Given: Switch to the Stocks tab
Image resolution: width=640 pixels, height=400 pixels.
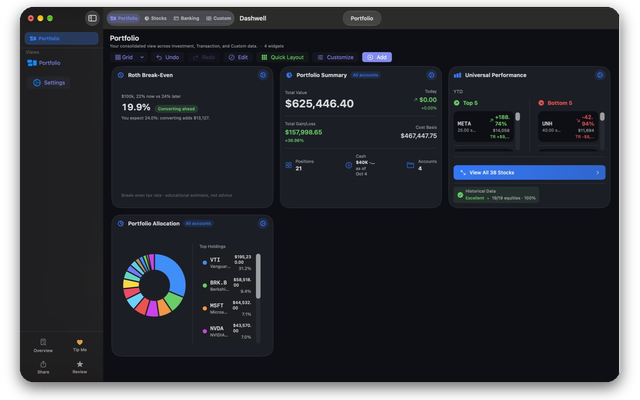Looking at the screenshot, I should click(x=156, y=18).
